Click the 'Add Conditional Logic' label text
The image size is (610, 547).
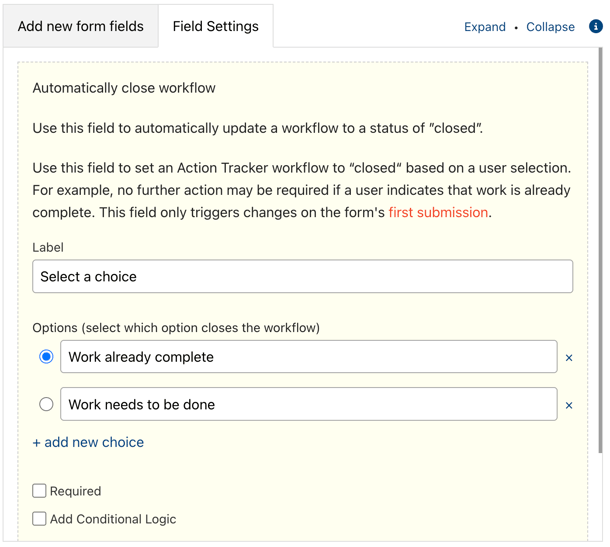click(x=113, y=519)
